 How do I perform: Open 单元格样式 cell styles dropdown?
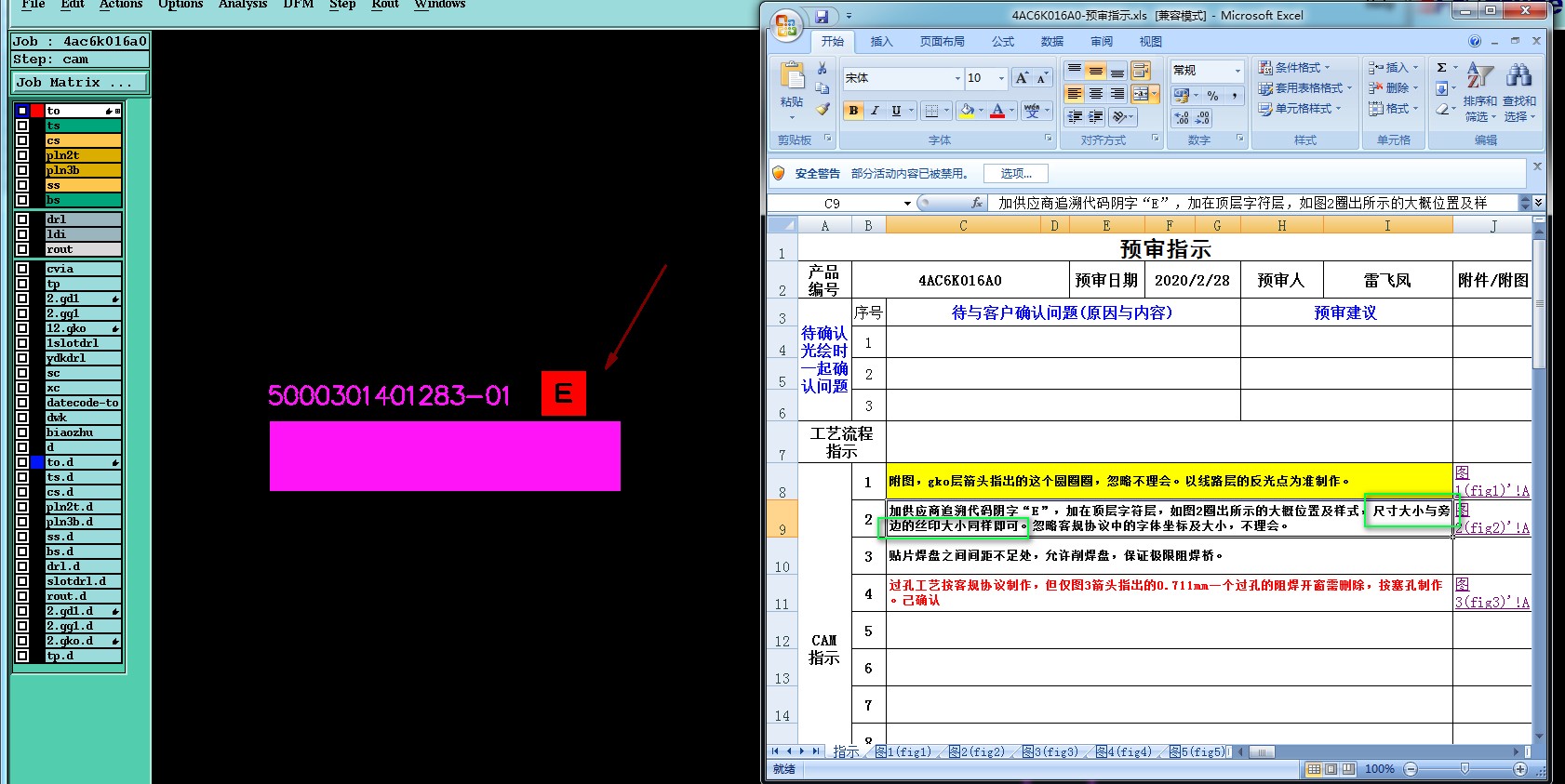click(1299, 109)
